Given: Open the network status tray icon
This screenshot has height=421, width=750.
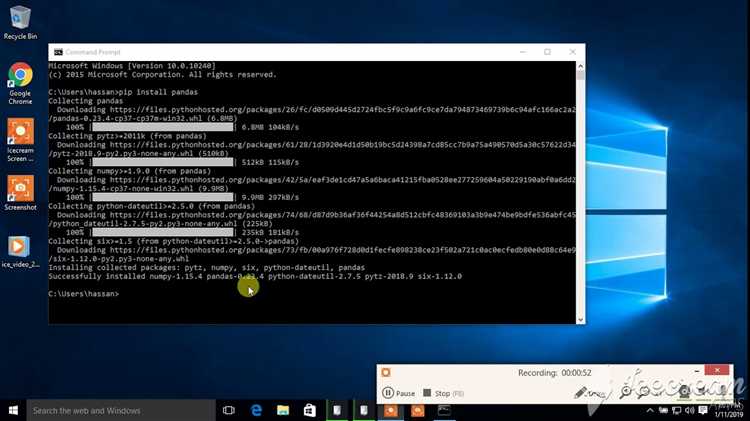Looking at the screenshot, I should [676, 410].
